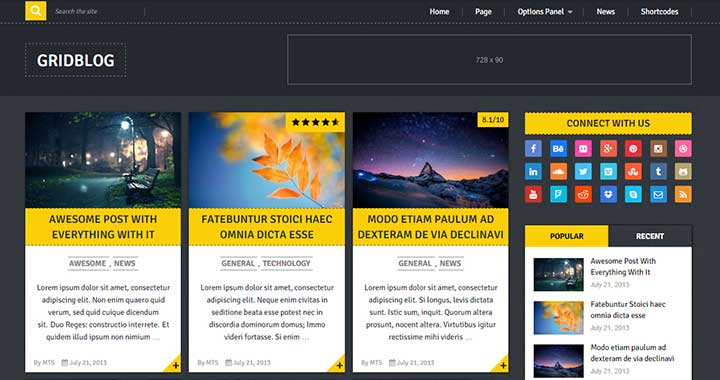Click the GRIDBLOG logo
The width and height of the screenshot is (720, 380).
(76, 60)
